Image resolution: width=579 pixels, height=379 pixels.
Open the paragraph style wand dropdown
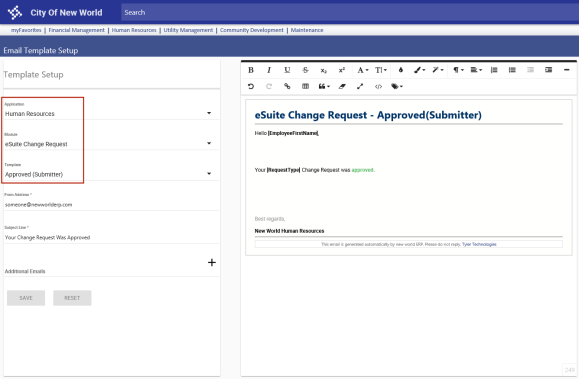[x=438, y=70]
